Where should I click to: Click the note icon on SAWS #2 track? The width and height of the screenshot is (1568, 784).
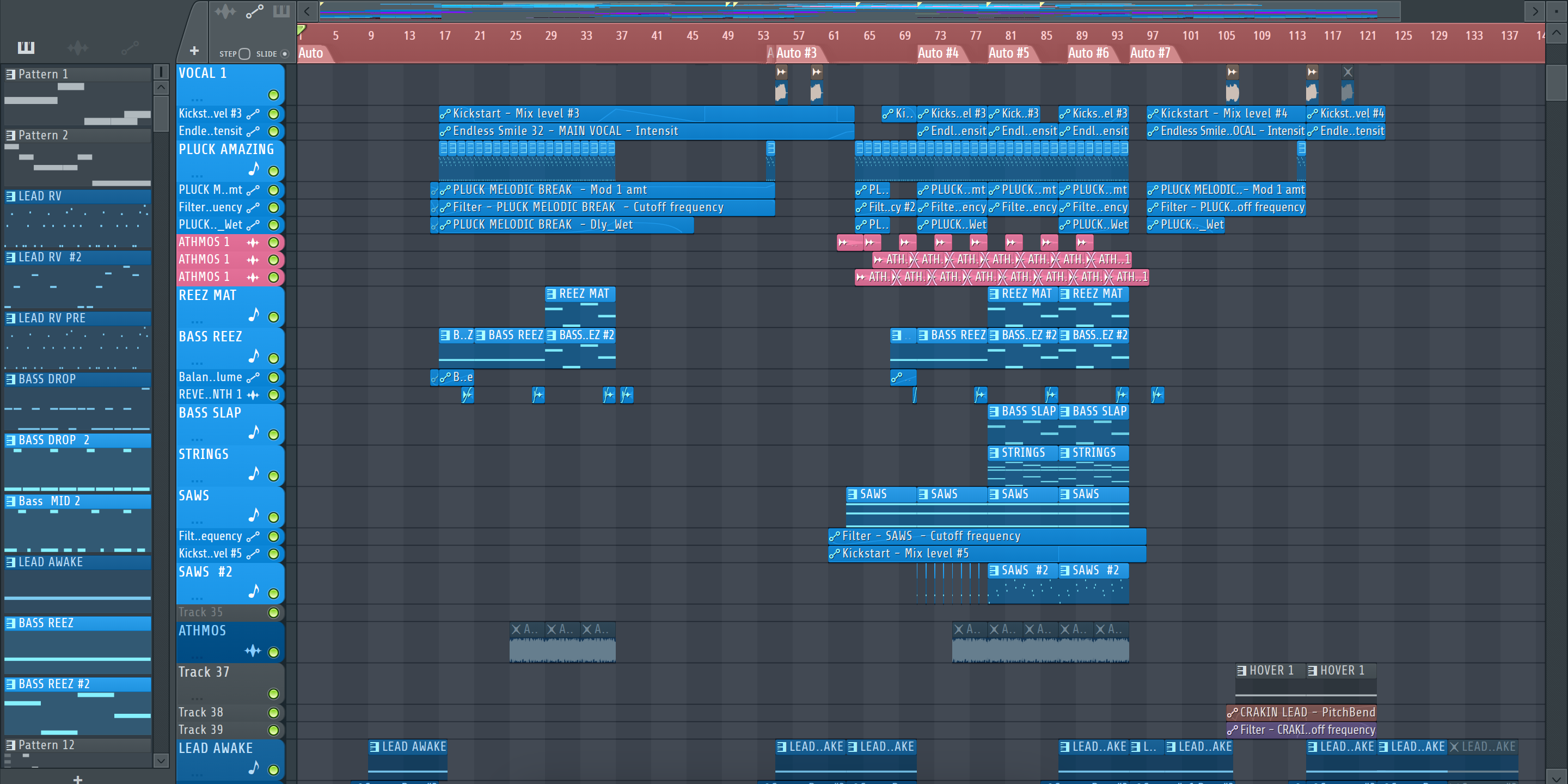click(254, 591)
